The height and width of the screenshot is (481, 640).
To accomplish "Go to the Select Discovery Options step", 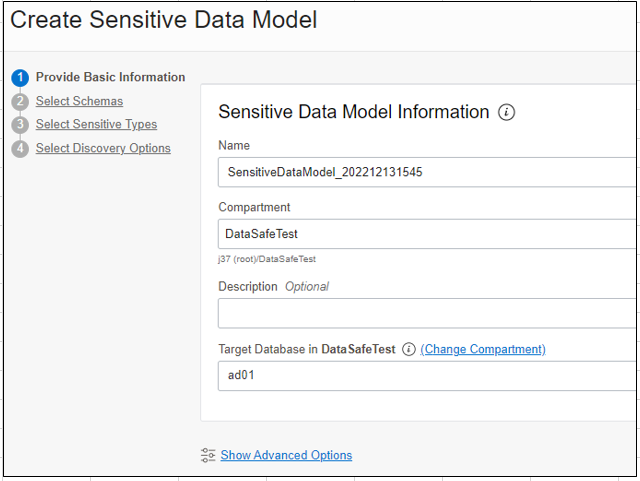I will [x=103, y=148].
